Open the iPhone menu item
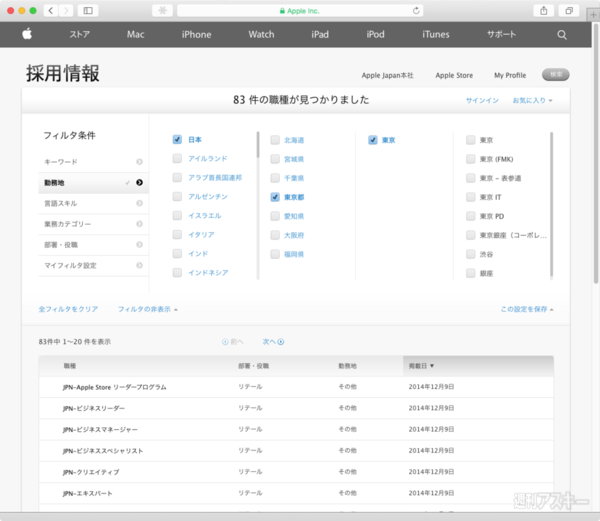This screenshot has height=521, width=600. [x=196, y=34]
